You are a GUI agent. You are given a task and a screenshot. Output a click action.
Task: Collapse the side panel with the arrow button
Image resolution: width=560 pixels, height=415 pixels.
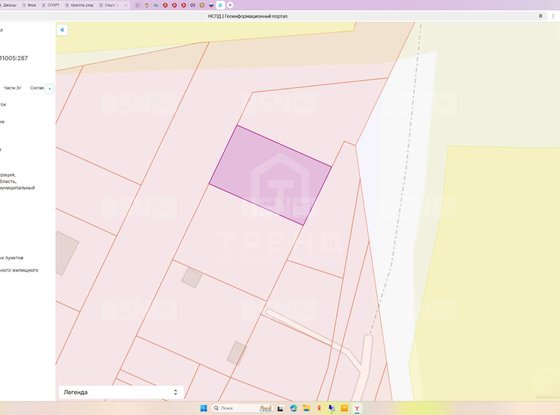coord(62,30)
